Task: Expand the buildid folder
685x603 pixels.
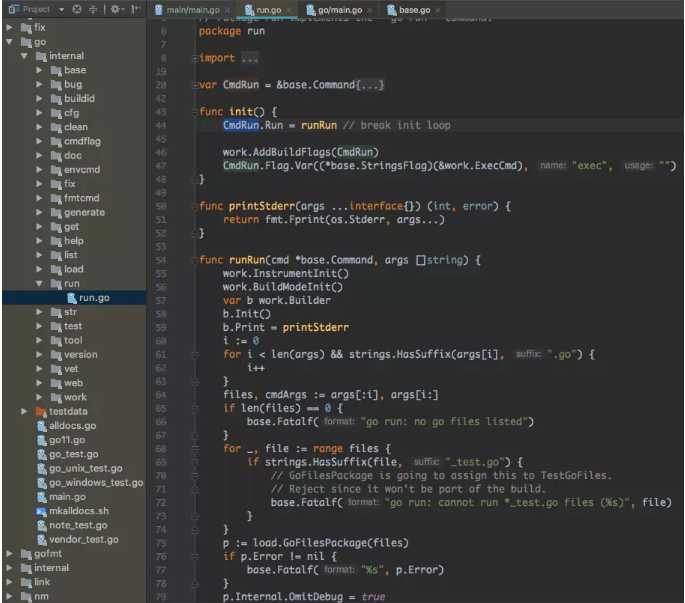Action: (x=39, y=99)
